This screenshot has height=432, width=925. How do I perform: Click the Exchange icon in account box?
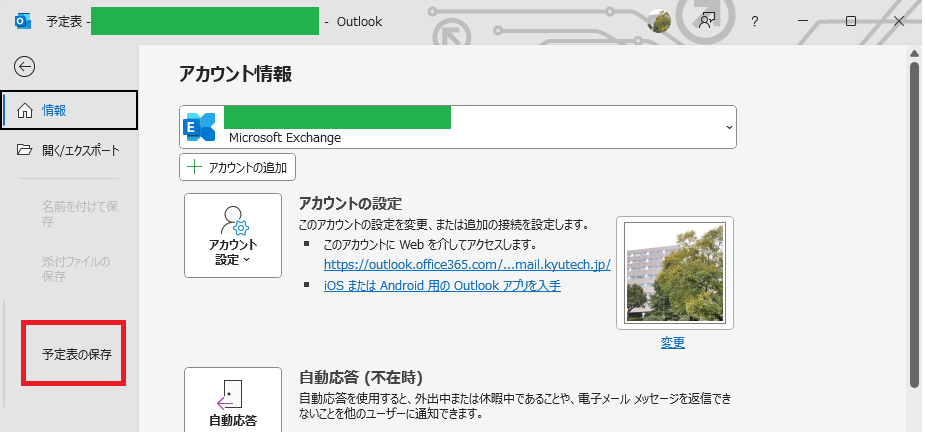pyautogui.click(x=199, y=127)
